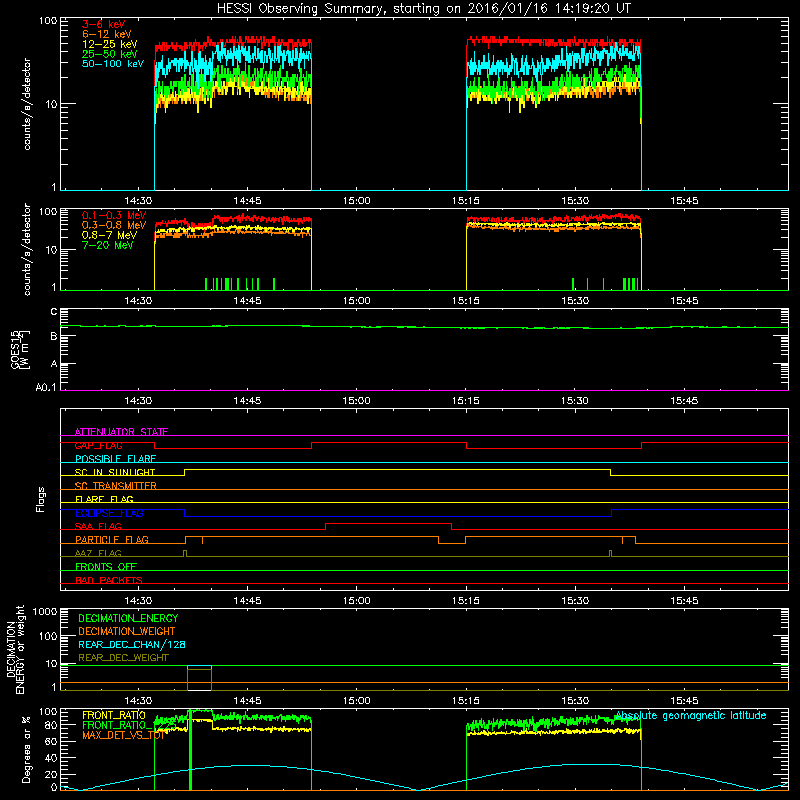Screen dimensions: 800x800
Task: Click the cyan geomagnetic latitude curve
Action: 424,778
